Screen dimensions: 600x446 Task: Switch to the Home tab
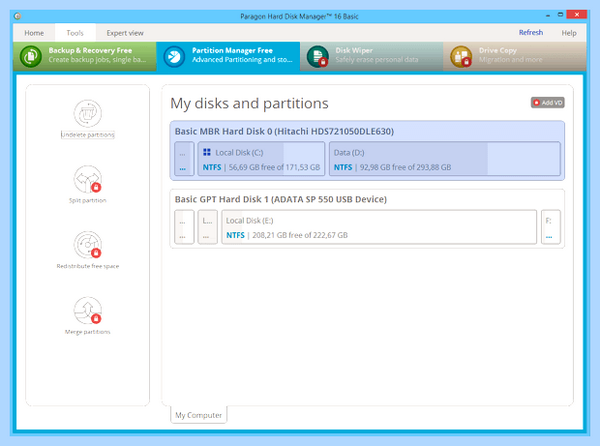pos(34,33)
